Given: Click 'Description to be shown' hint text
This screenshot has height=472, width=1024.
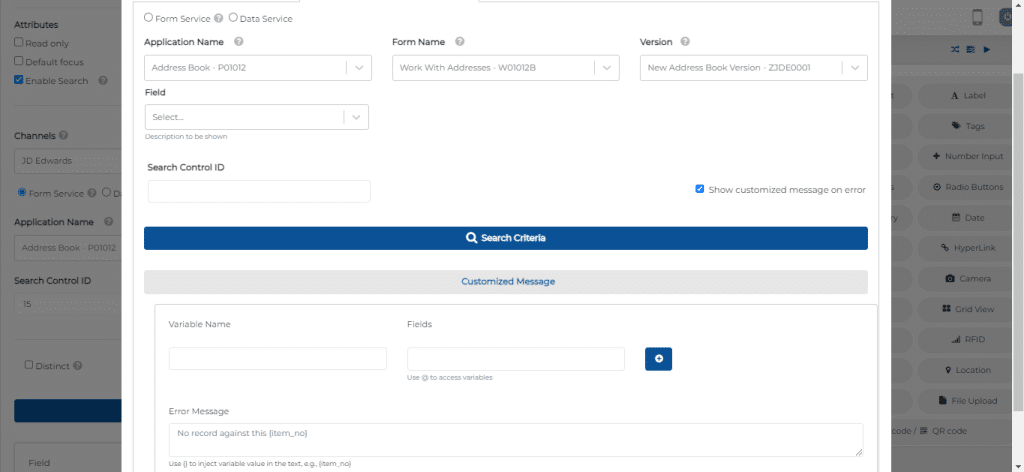Looking at the screenshot, I should [186, 137].
